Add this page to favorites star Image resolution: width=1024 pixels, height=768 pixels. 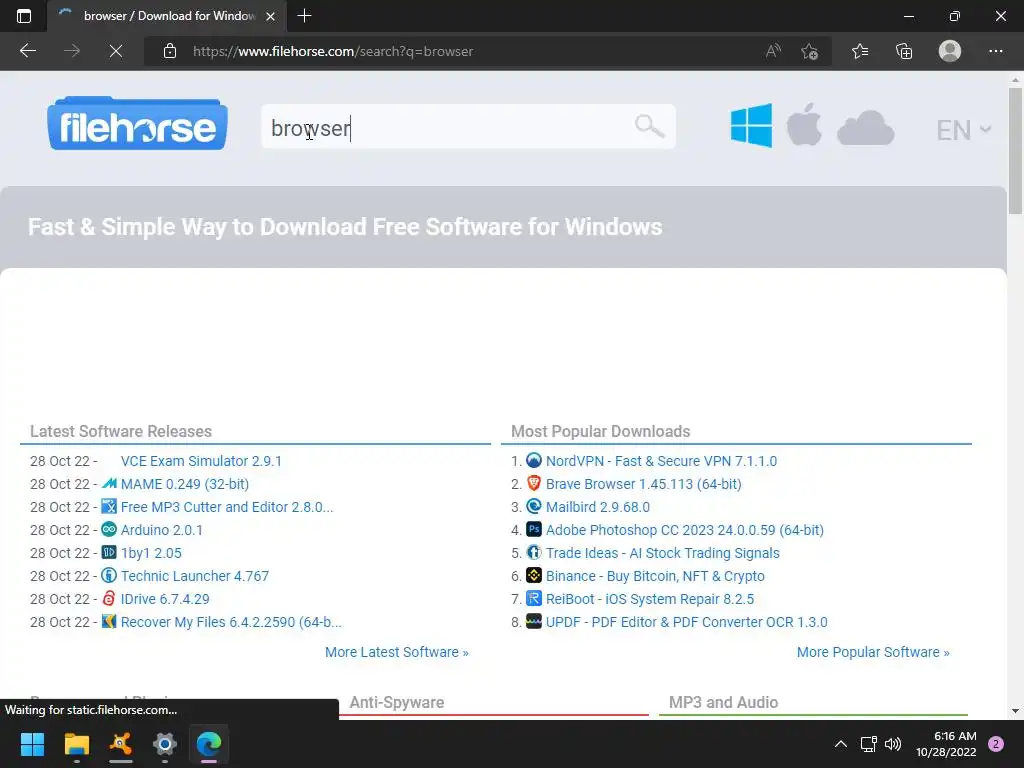[x=810, y=51]
